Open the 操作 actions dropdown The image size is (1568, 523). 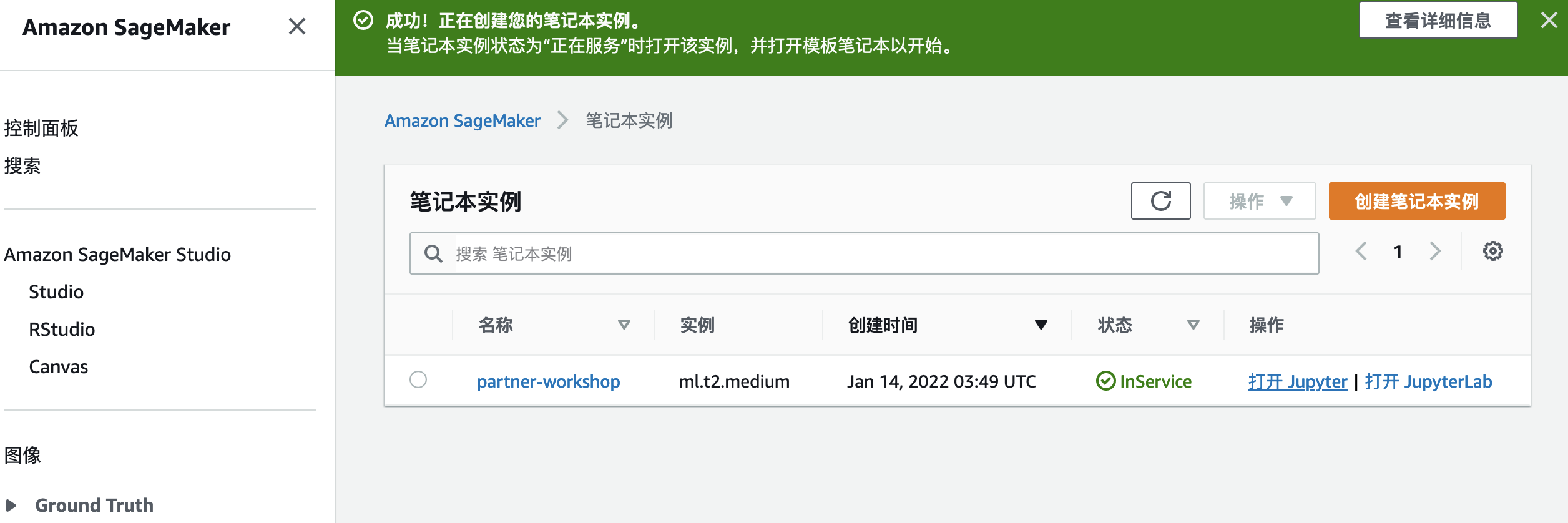[x=1259, y=201]
